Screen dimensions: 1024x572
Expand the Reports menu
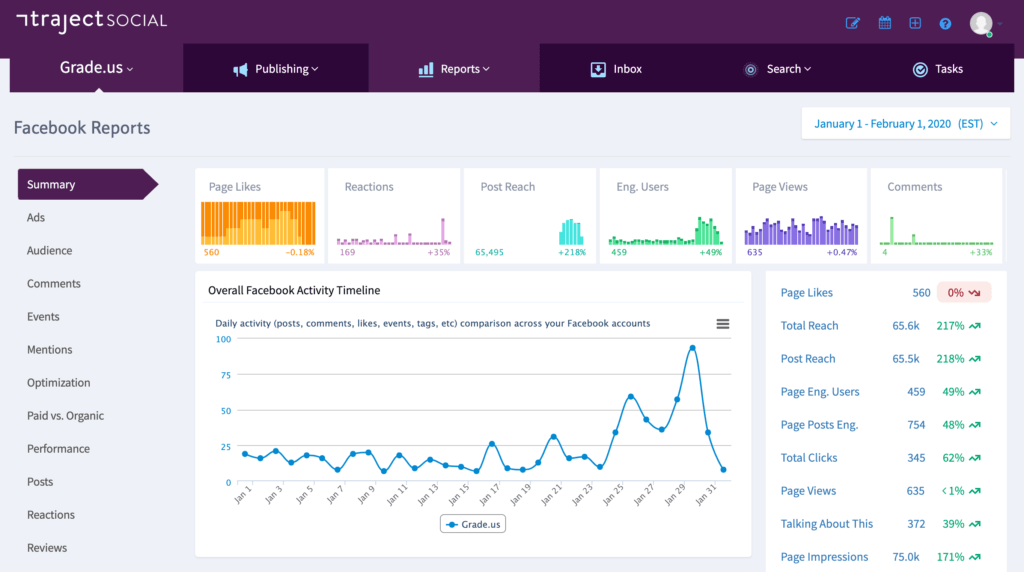point(454,69)
